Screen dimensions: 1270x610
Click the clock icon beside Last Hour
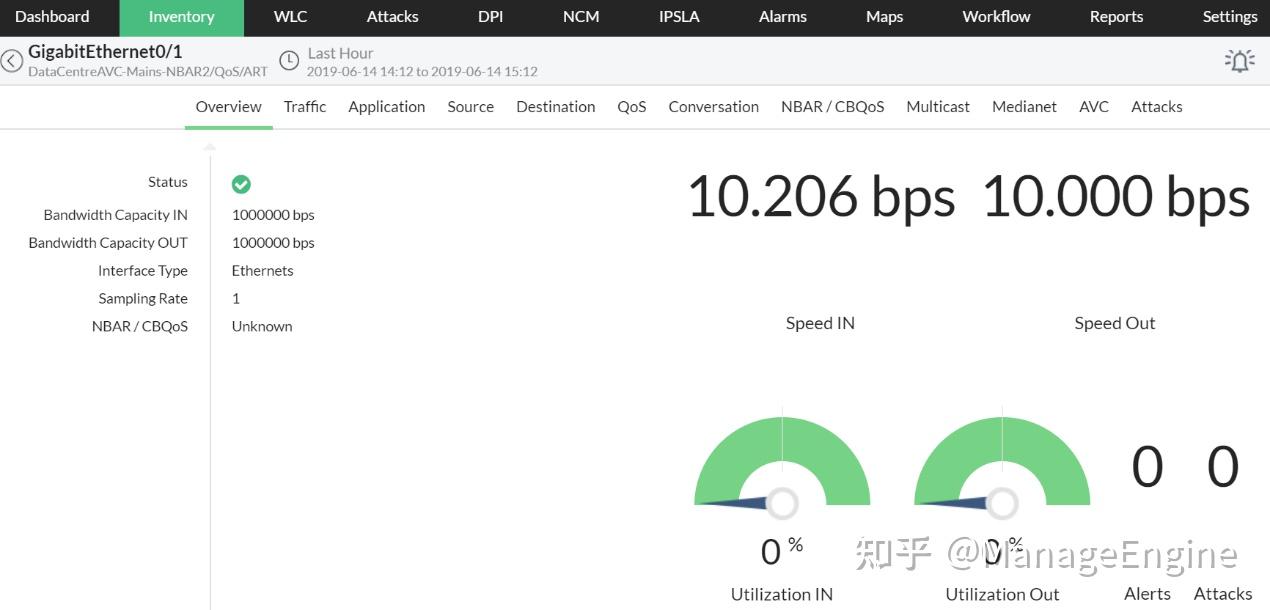coord(289,60)
